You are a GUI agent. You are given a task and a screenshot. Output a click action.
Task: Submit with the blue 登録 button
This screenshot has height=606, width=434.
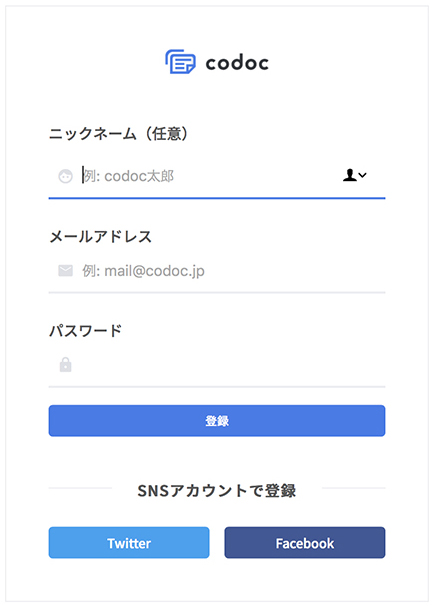(x=217, y=420)
